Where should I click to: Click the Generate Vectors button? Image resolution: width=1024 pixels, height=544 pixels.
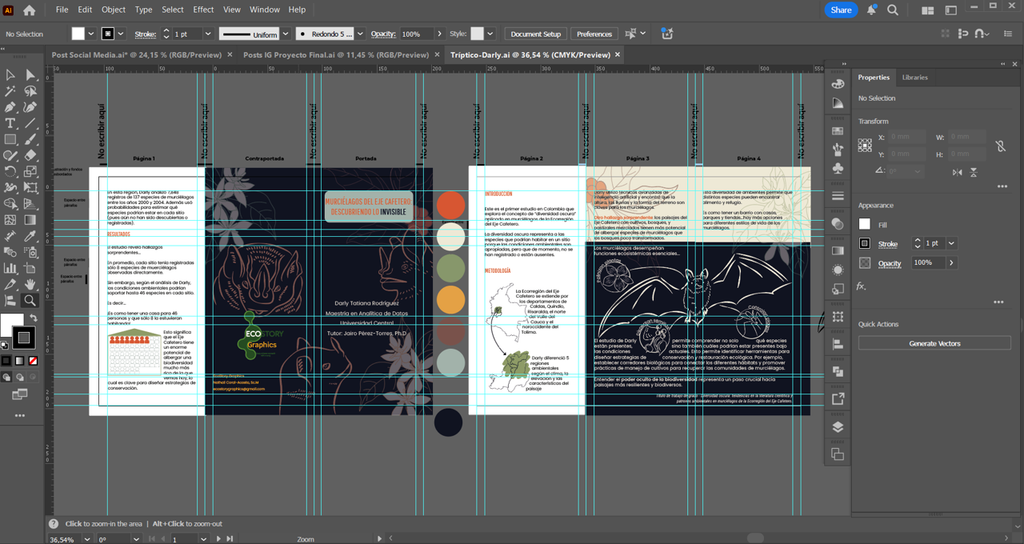tap(935, 344)
